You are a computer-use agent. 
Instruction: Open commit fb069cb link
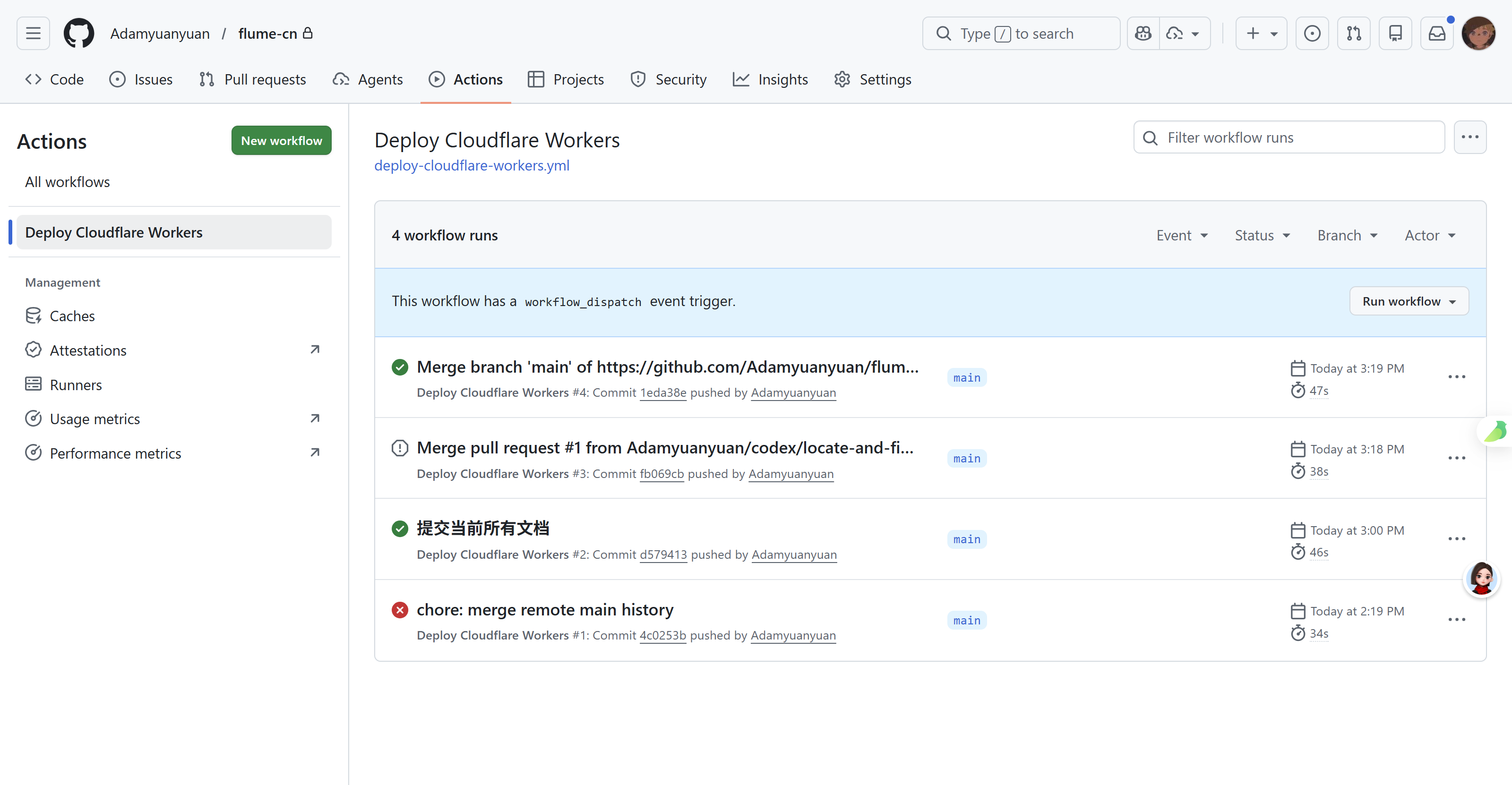coord(662,473)
